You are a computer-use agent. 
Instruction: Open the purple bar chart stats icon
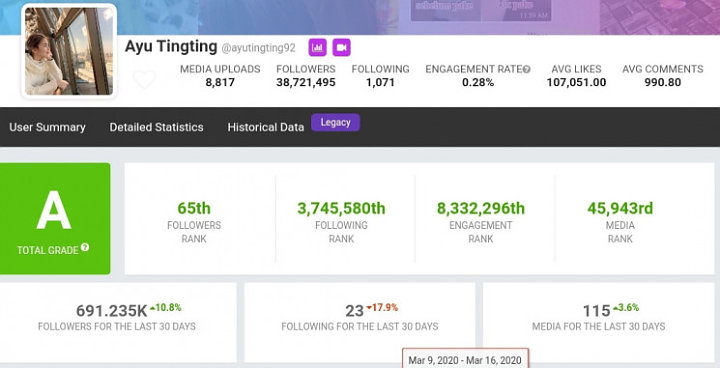(317, 47)
